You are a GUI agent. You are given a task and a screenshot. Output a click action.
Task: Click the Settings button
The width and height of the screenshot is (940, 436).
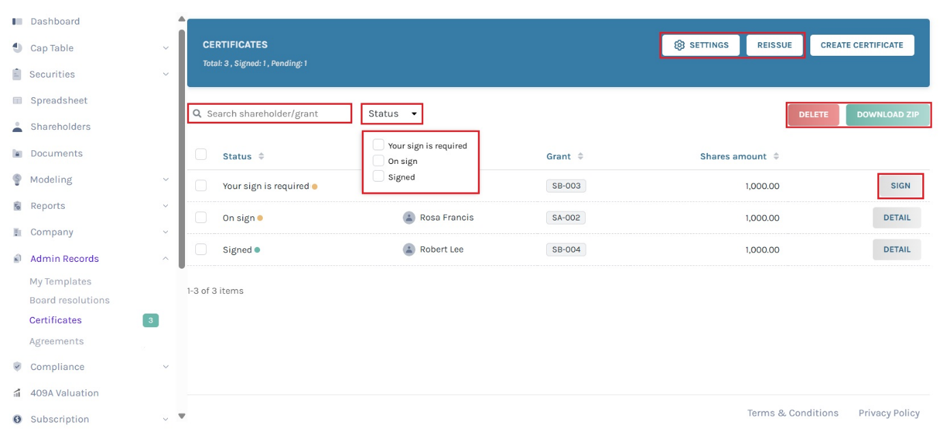pos(701,45)
